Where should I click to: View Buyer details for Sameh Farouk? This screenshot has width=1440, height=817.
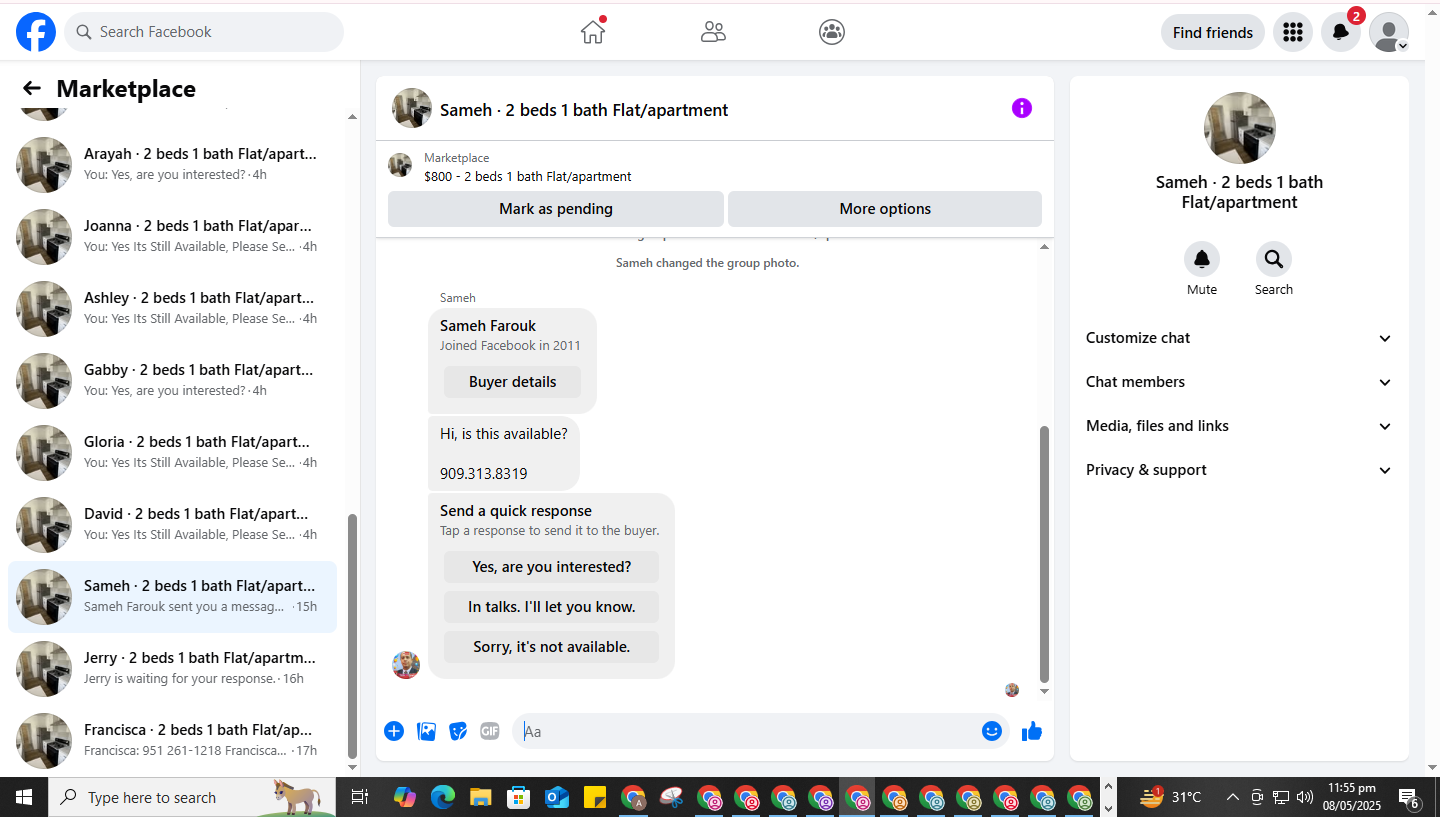coord(512,382)
